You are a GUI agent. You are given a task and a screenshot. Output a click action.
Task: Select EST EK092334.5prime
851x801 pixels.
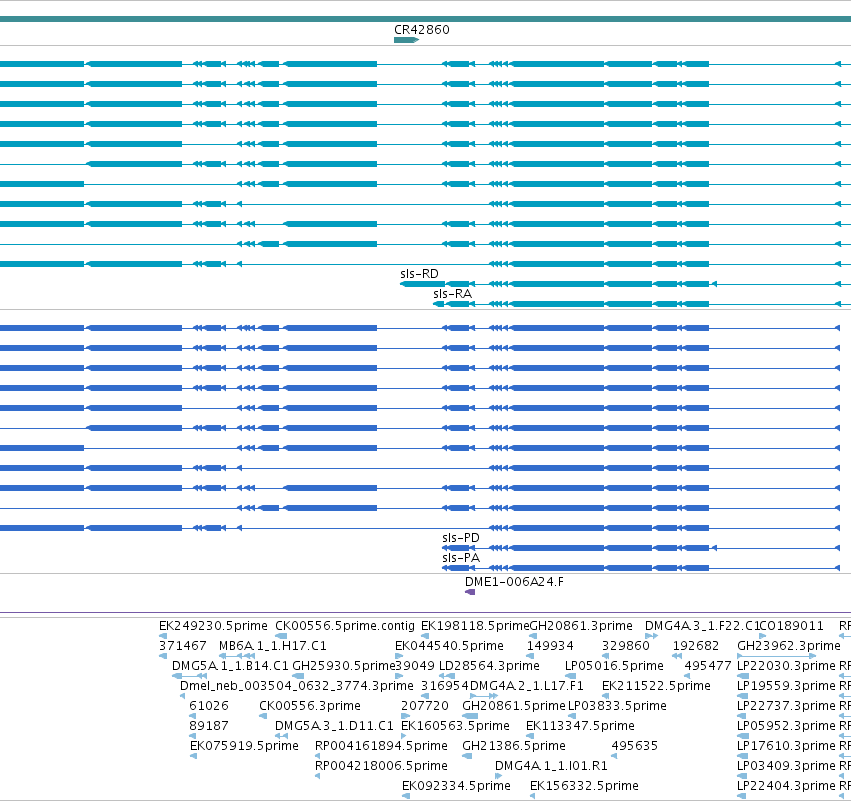coord(456,786)
